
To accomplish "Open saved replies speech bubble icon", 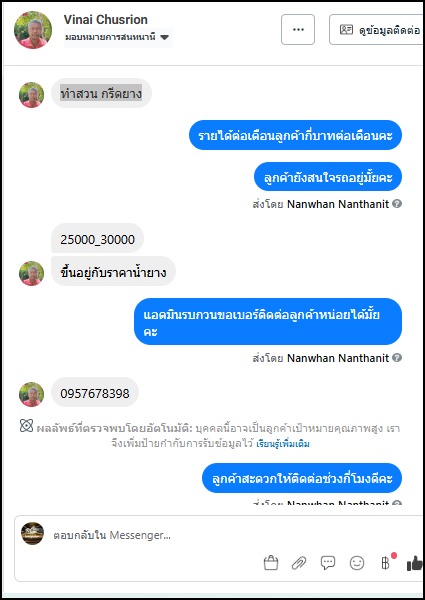I will (328, 563).
